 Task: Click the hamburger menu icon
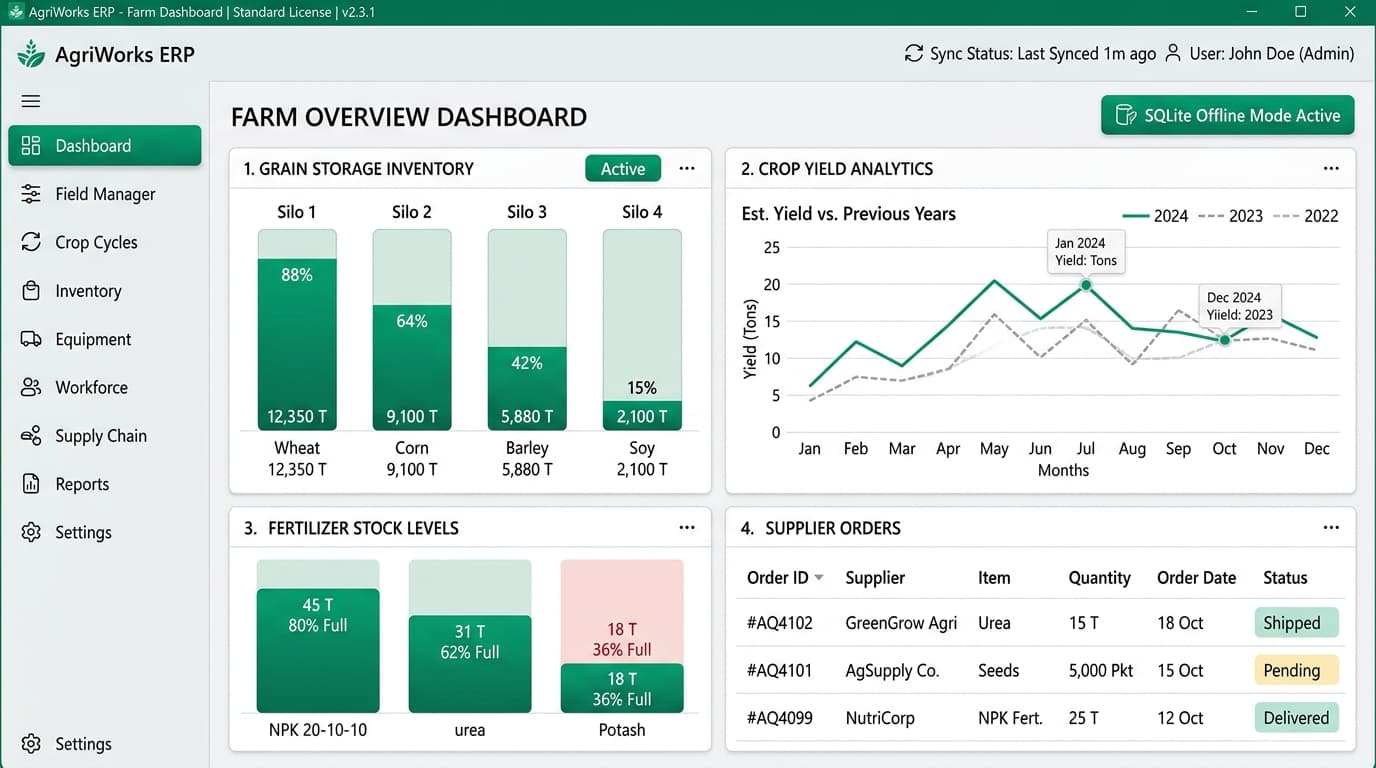click(31, 101)
